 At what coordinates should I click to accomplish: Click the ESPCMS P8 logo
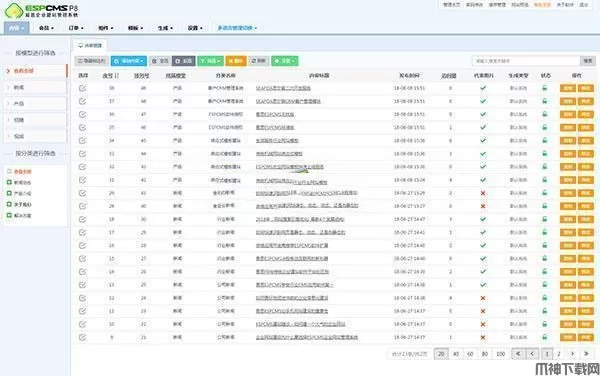point(41,10)
